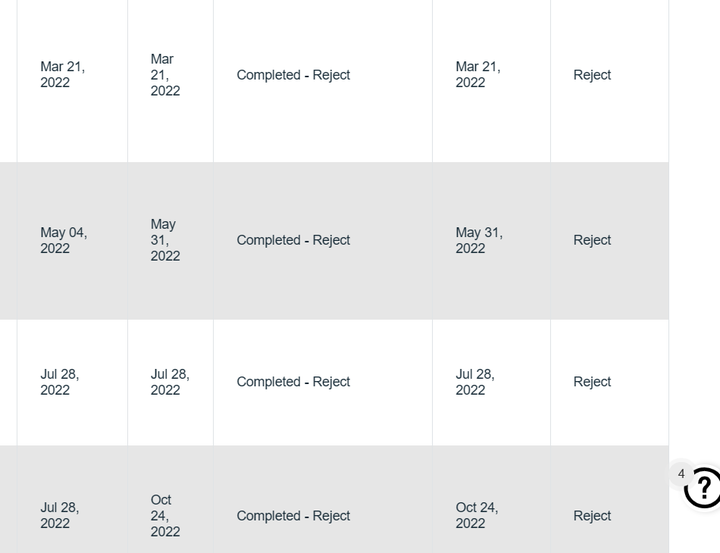Click the notification badge showing 4

681,474
